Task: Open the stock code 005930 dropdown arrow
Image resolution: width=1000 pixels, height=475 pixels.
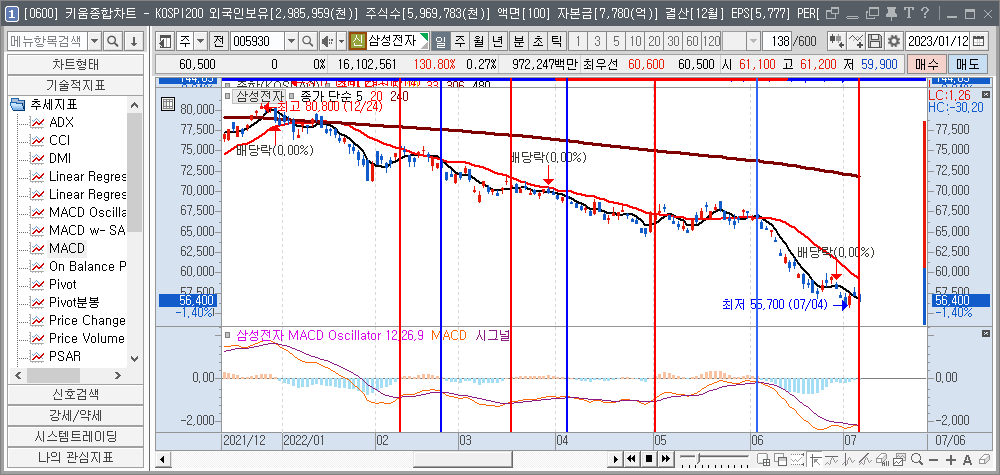Action: click(x=291, y=41)
